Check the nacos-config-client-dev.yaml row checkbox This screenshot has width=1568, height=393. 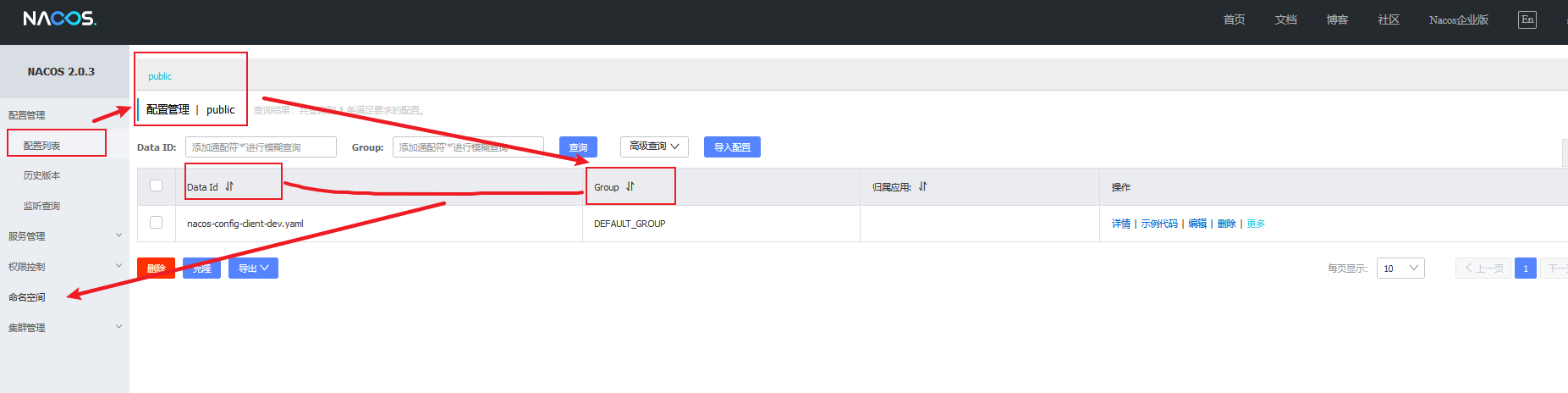[x=156, y=223]
